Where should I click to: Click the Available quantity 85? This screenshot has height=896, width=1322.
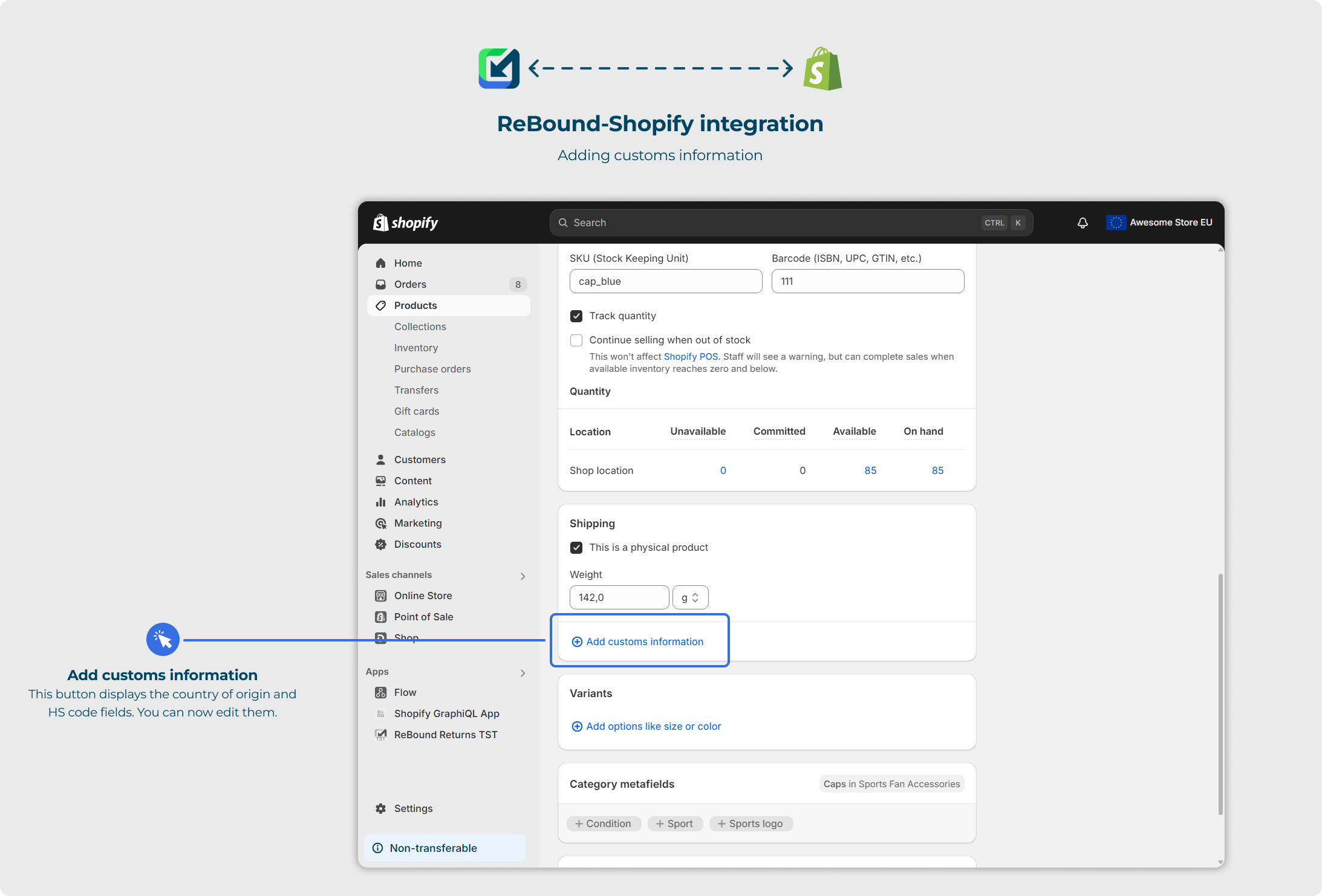pos(870,470)
